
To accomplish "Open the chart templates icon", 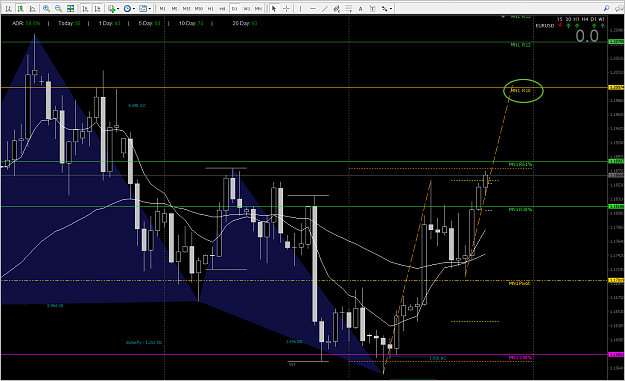I will (143, 8).
